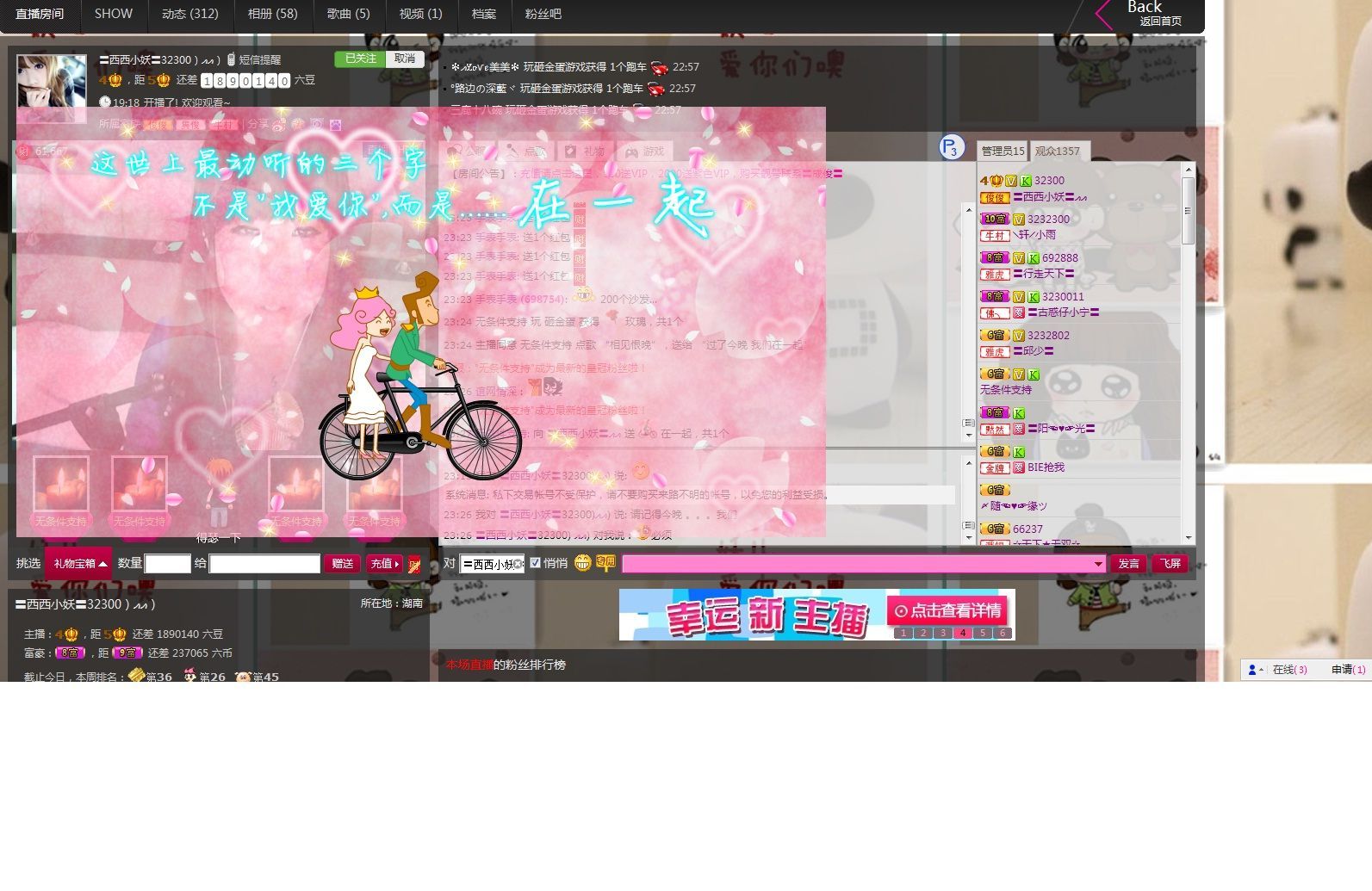The width and height of the screenshot is (1372, 891).
Task: Click upper chat pane scroll-up arrow
Action: [x=969, y=210]
